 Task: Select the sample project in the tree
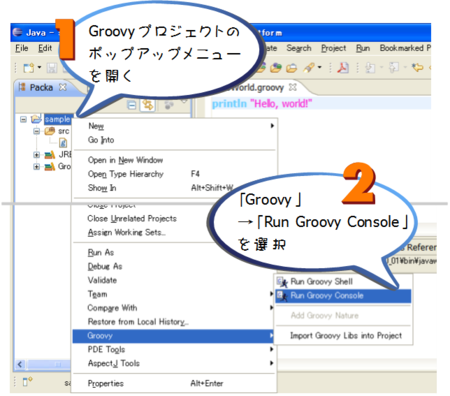58,119
